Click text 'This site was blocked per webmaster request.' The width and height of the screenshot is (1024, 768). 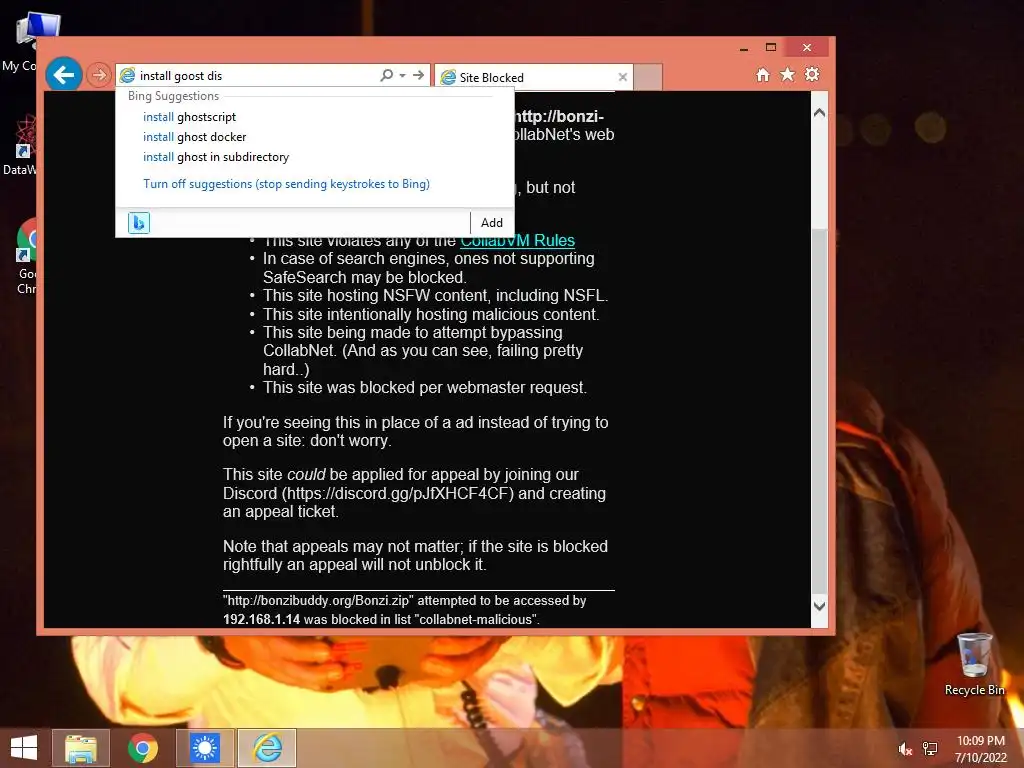[x=425, y=387]
